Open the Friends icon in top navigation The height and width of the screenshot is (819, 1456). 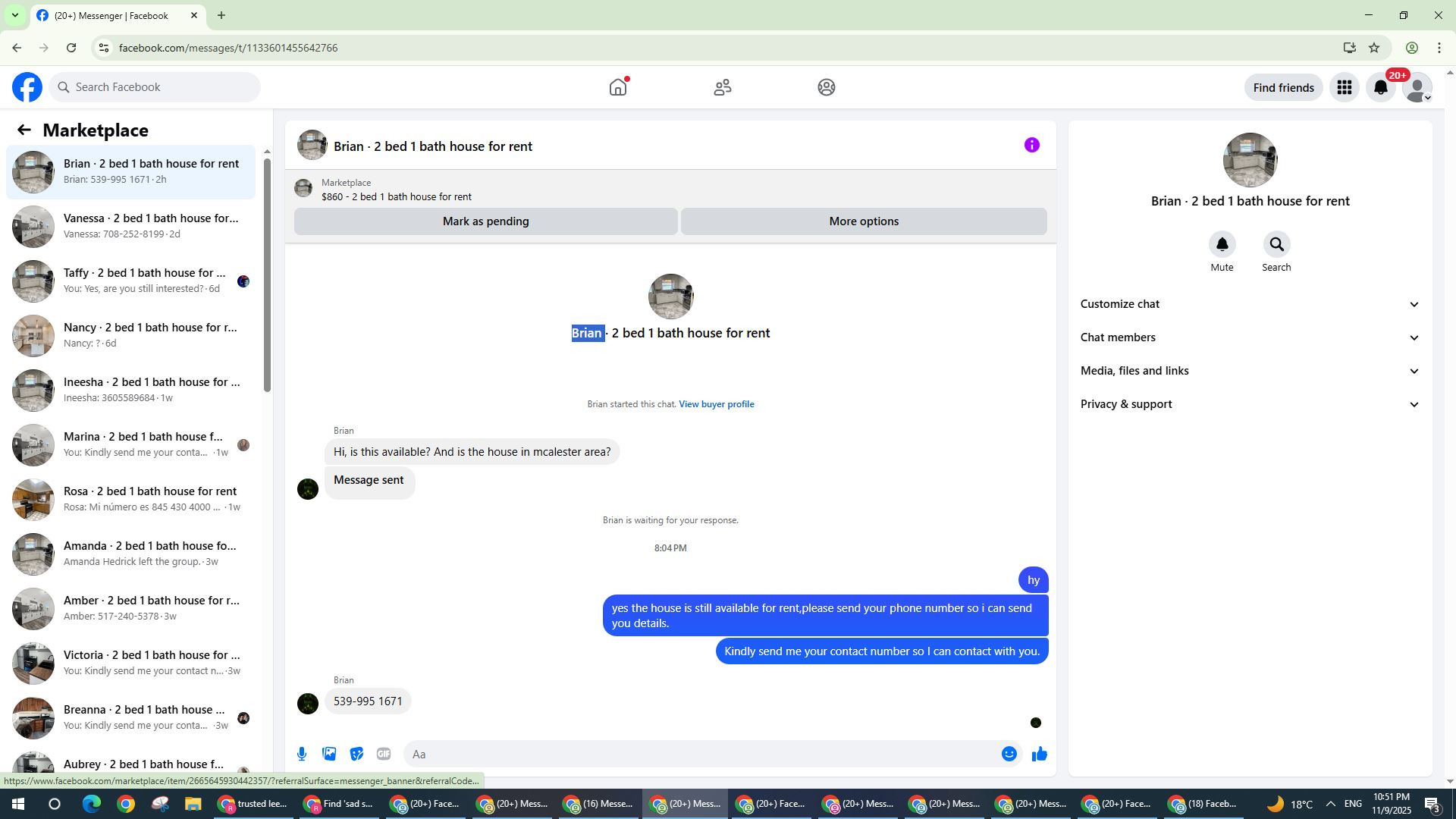click(723, 87)
